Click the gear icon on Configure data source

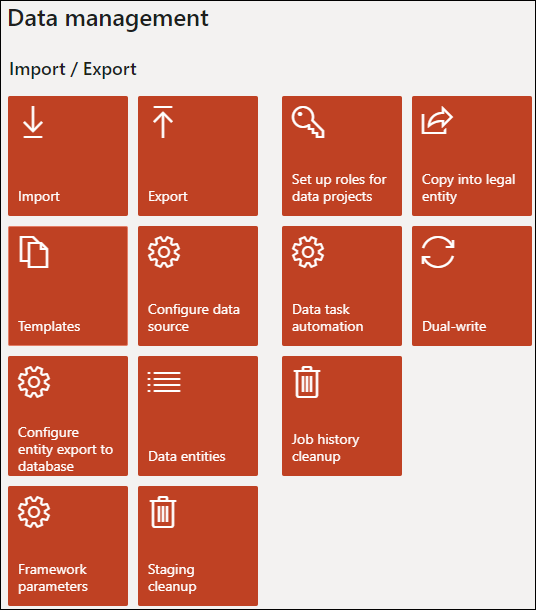pos(164,252)
